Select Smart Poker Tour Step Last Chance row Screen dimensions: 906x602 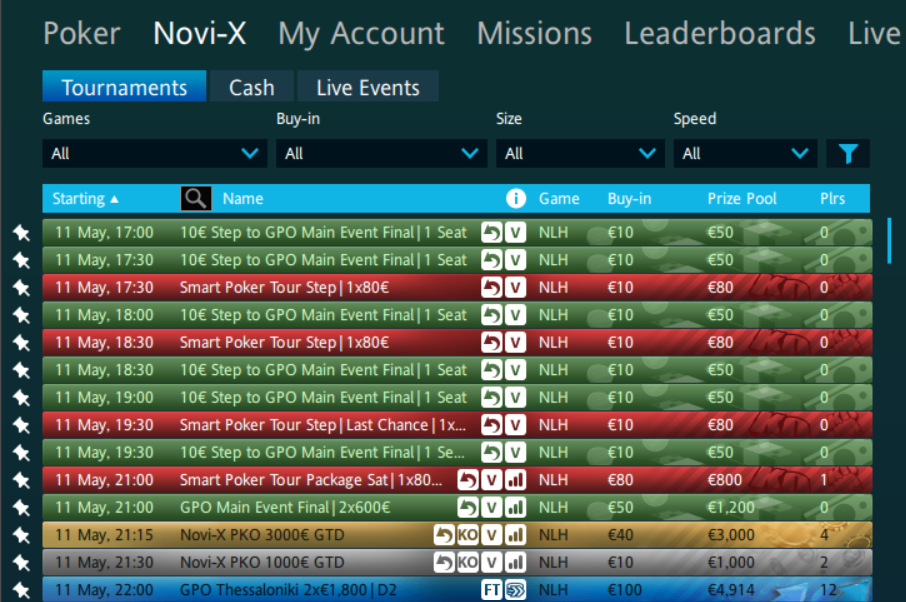pyautogui.click(x=322, y=425)
